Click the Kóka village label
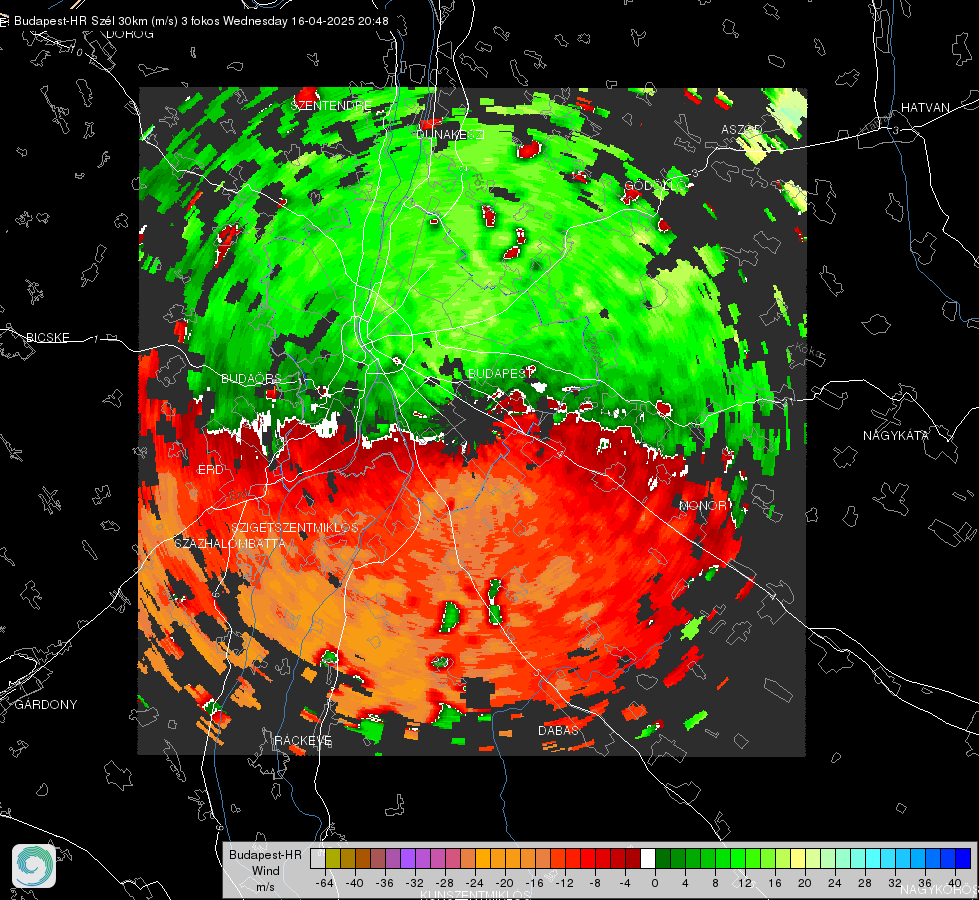979x900 pixels. tap(809, 350)
